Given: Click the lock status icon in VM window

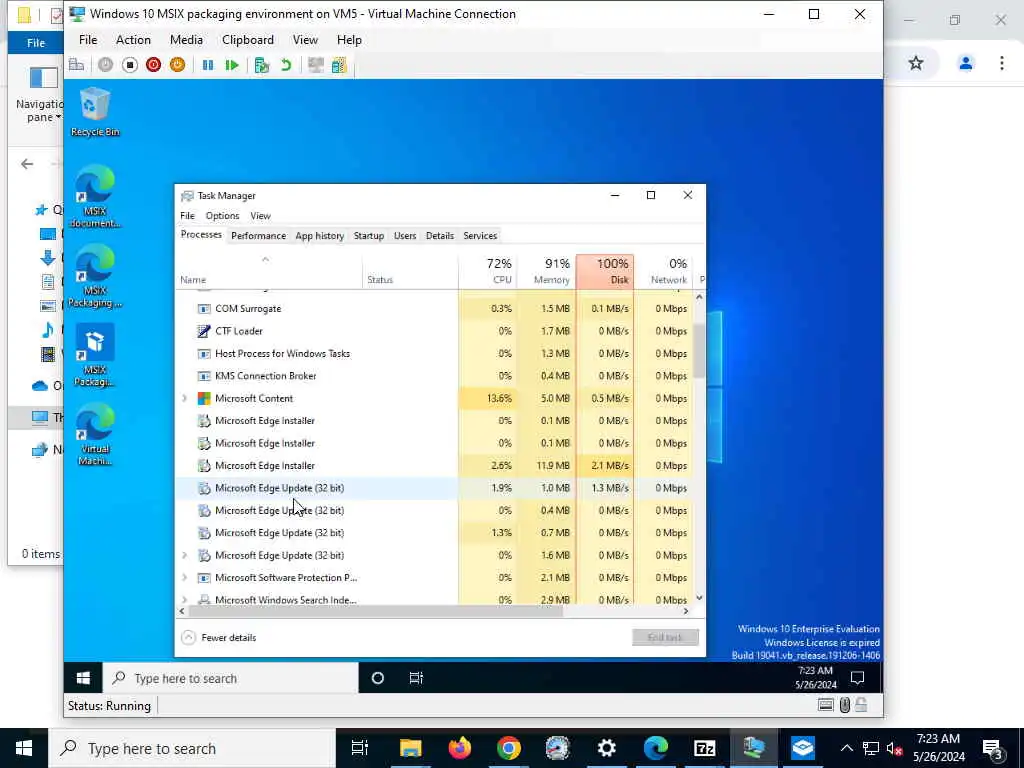Looking at the screenshot, I should click(x=861, y=705).
